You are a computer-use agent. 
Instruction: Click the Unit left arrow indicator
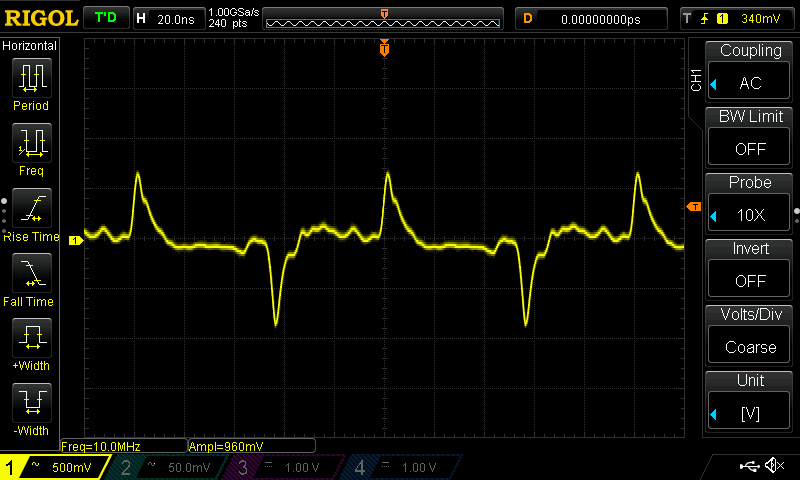click(x=714, y=415)
